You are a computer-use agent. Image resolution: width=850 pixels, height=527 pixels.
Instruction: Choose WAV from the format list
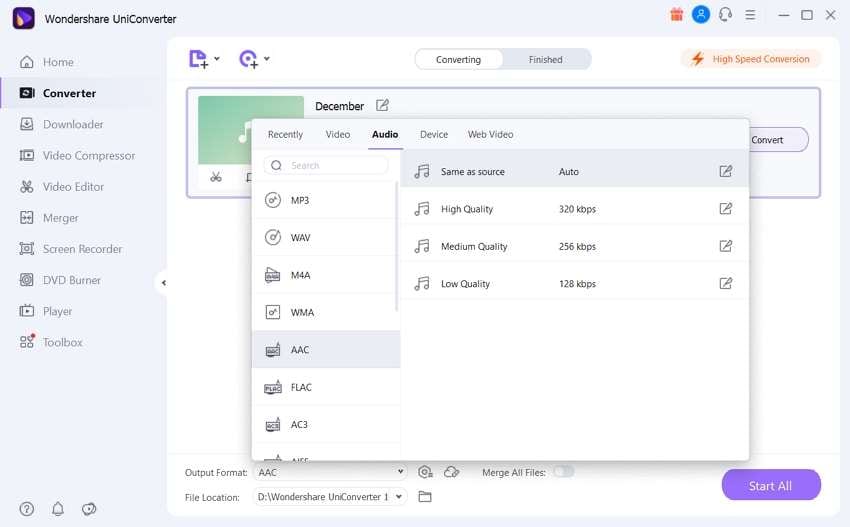tap(325, 237)
